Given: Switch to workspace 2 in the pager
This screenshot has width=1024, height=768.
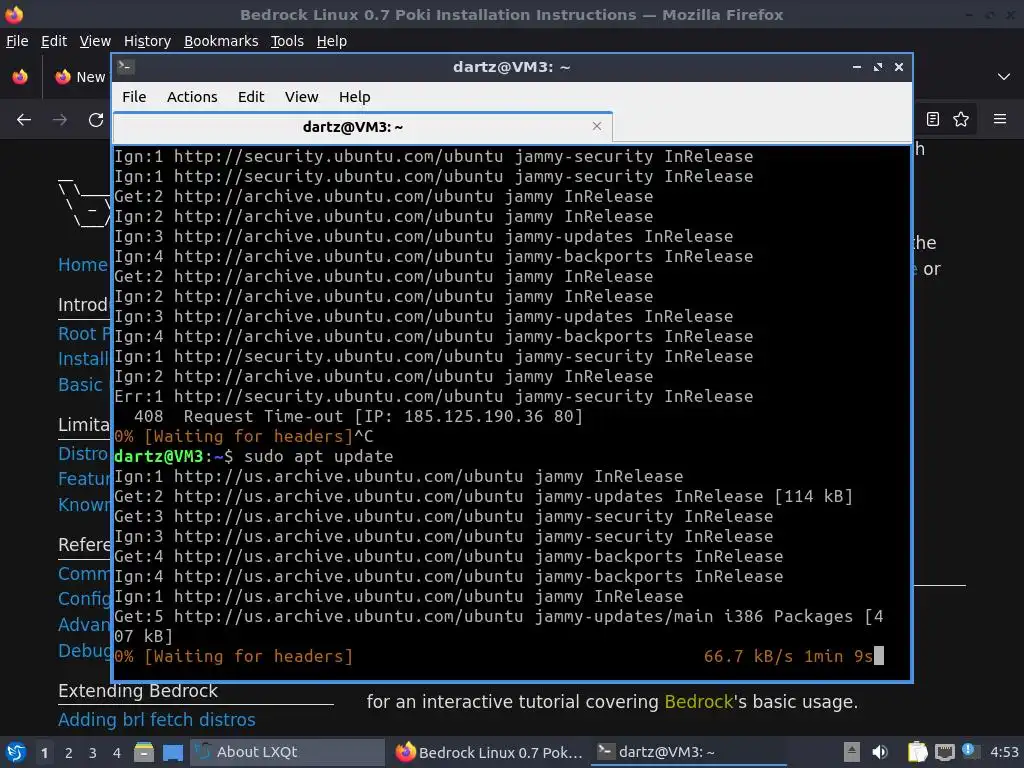Looking at the screenshot, I should coord(69,753).
